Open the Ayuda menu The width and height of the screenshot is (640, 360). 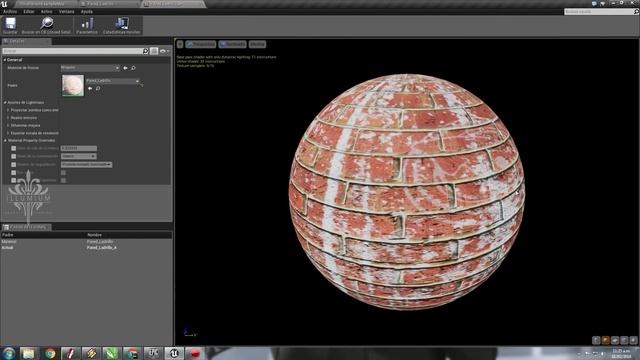coord(87,11)
